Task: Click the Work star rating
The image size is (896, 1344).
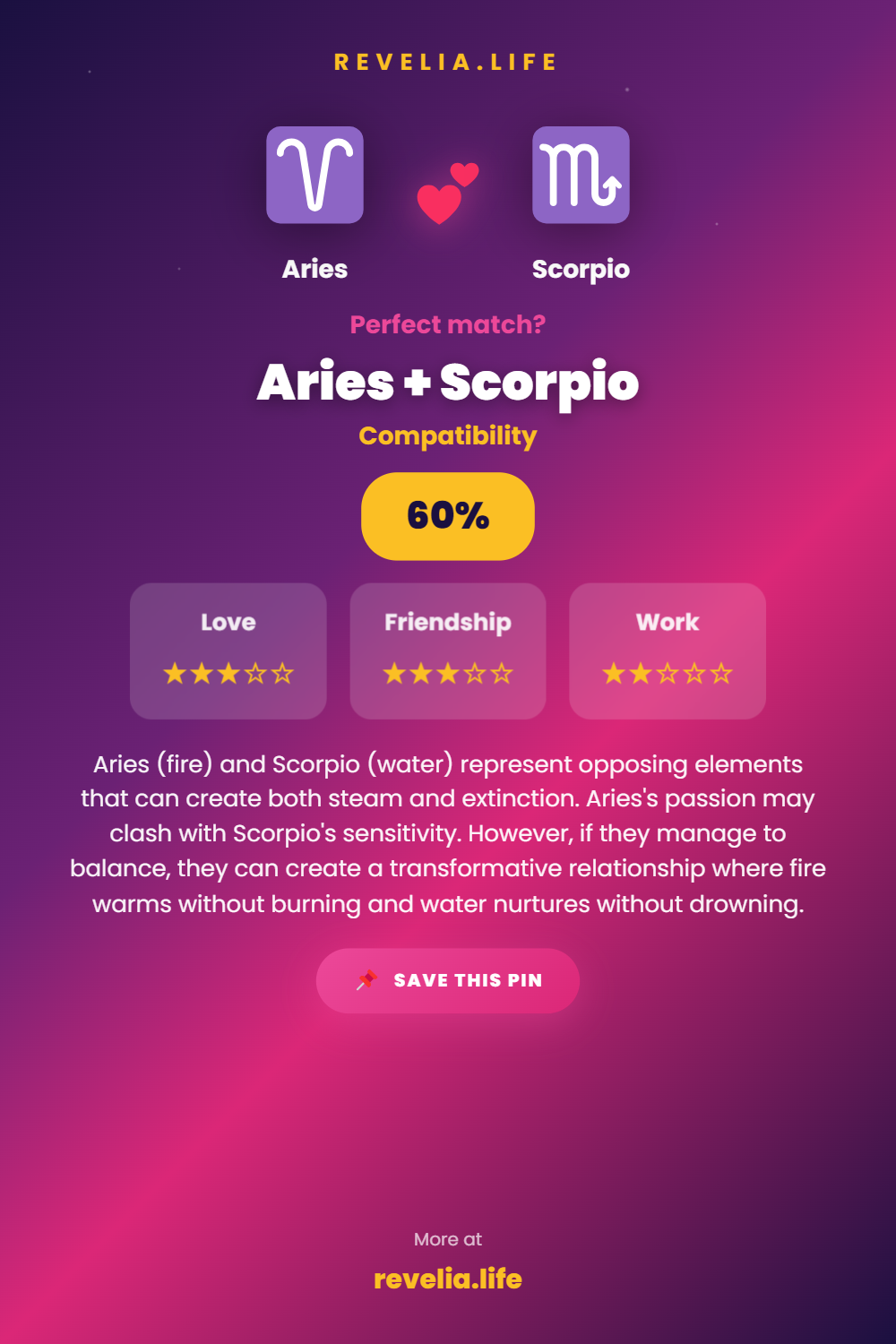Action: click(668, 673)
